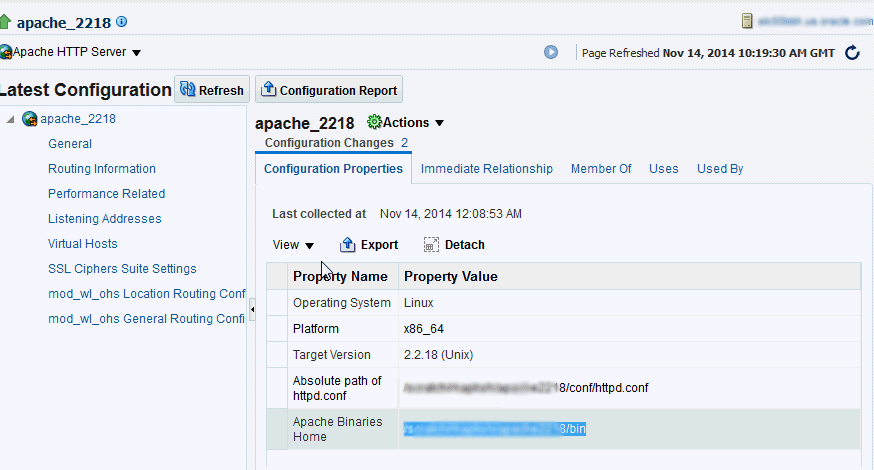Collapse the left pane with the splitter arrow
874x470 pixels.
pos(253,309)
